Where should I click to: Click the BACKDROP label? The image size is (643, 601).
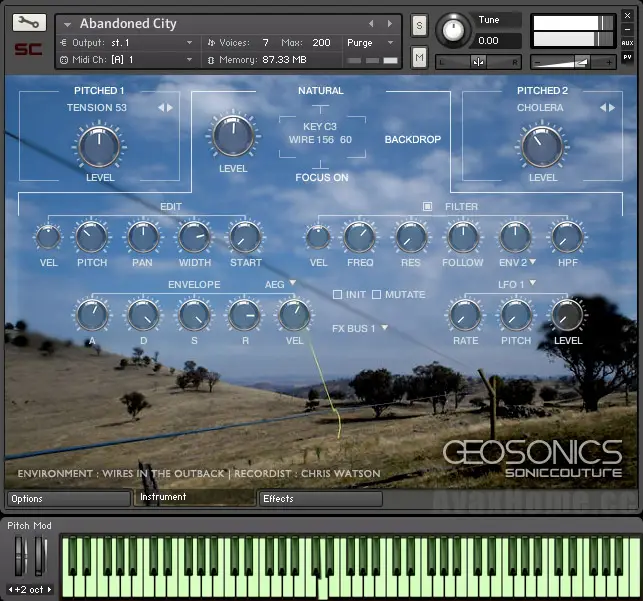(413, 139)
